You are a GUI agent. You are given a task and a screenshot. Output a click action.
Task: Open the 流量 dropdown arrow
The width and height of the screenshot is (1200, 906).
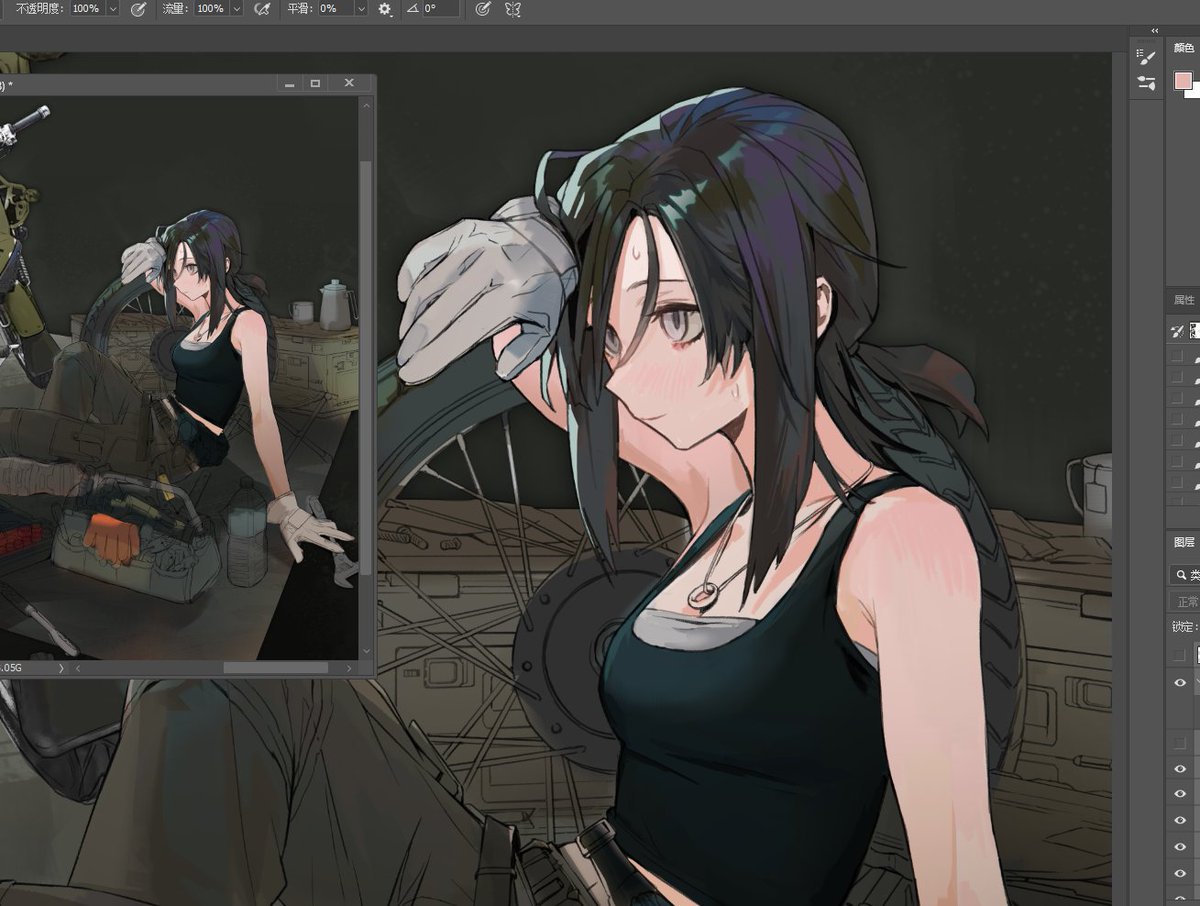coord(236,8)
